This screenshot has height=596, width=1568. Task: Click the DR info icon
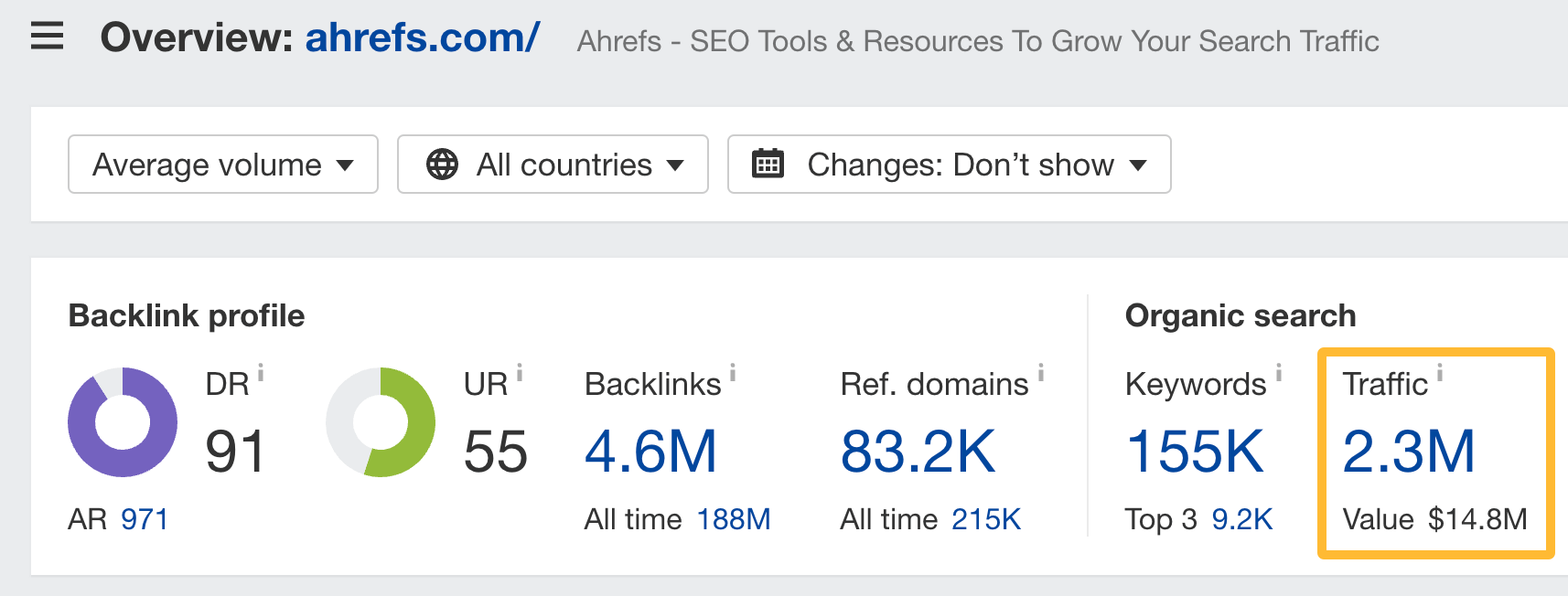[261, 372]
